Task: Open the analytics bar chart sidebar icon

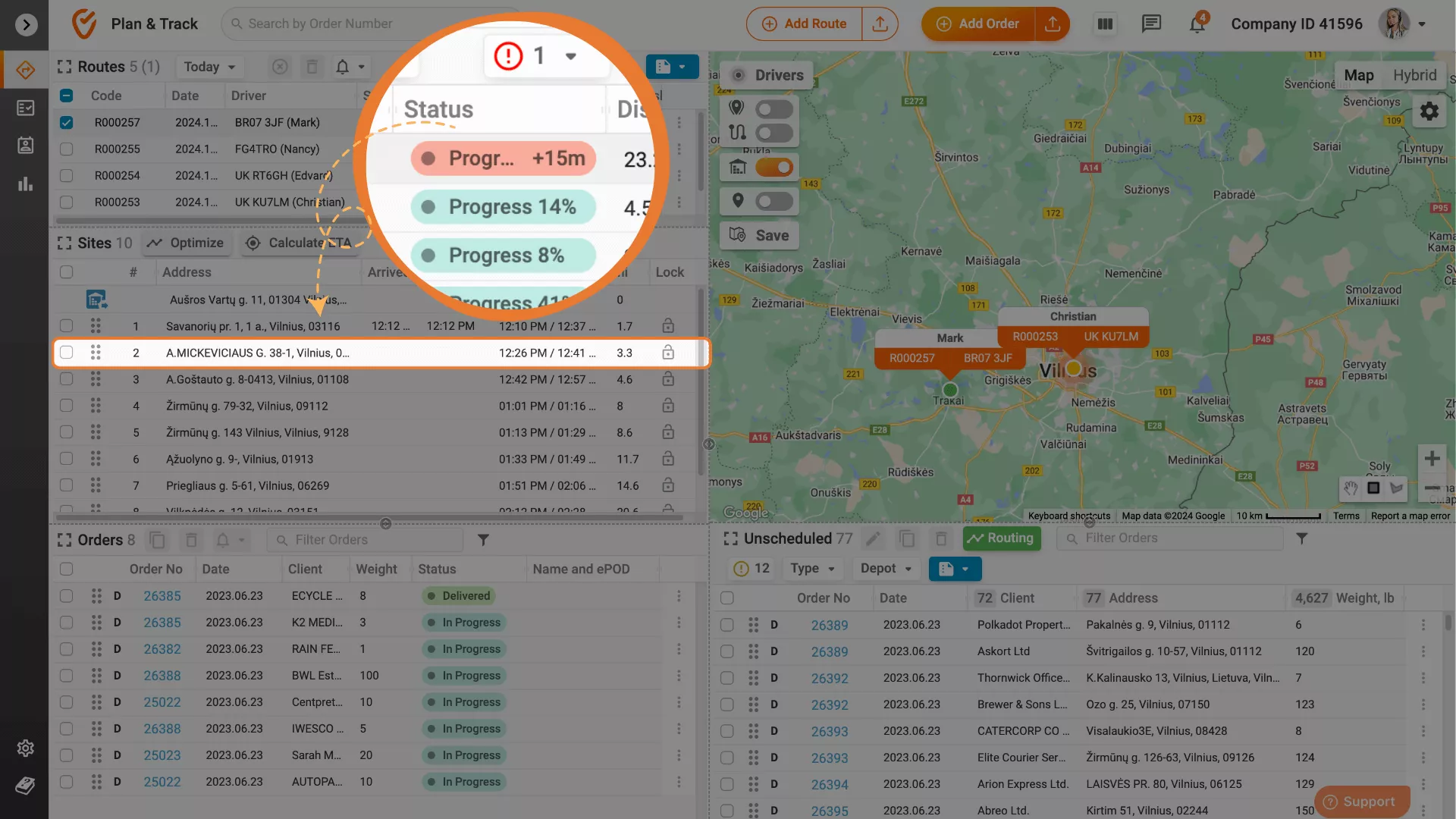Action: pos(25,184)
